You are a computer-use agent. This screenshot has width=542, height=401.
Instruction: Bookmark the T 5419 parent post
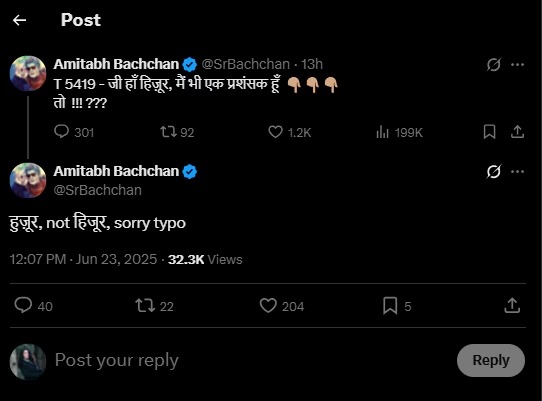(489, 132)
